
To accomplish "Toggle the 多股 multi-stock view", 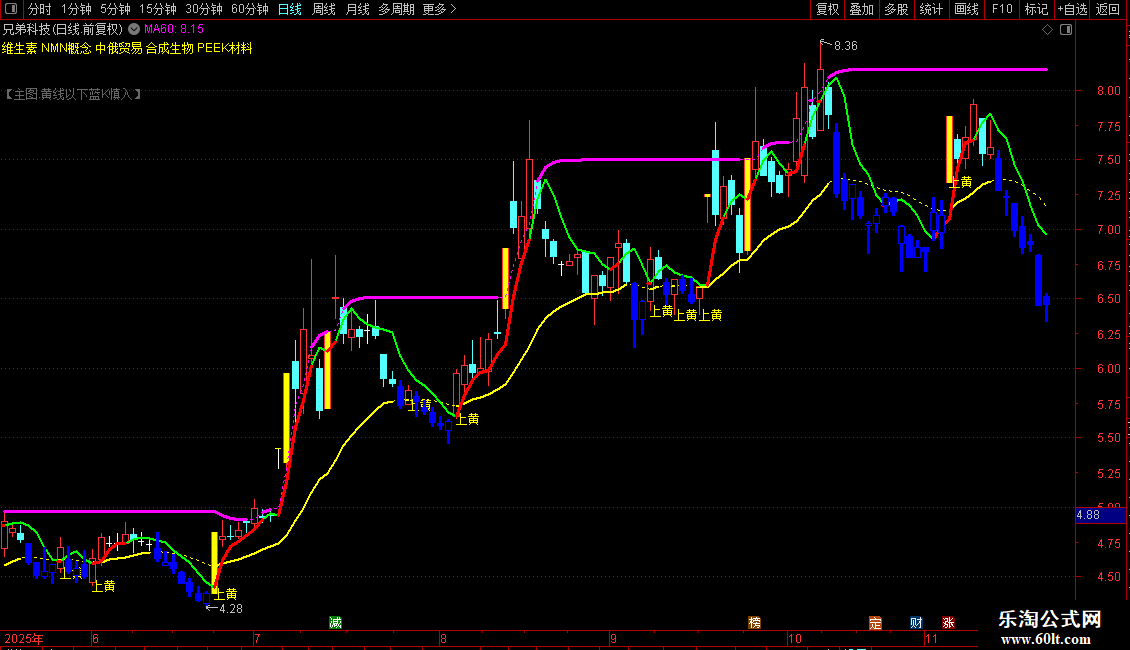I will point(896,9).
